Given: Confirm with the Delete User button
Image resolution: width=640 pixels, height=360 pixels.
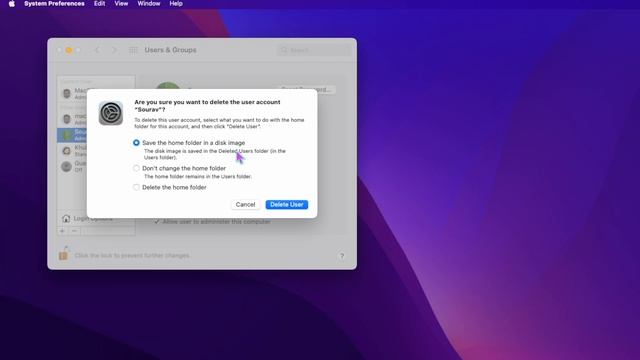Looking at the screenshot, I should (x=287, y=204).
